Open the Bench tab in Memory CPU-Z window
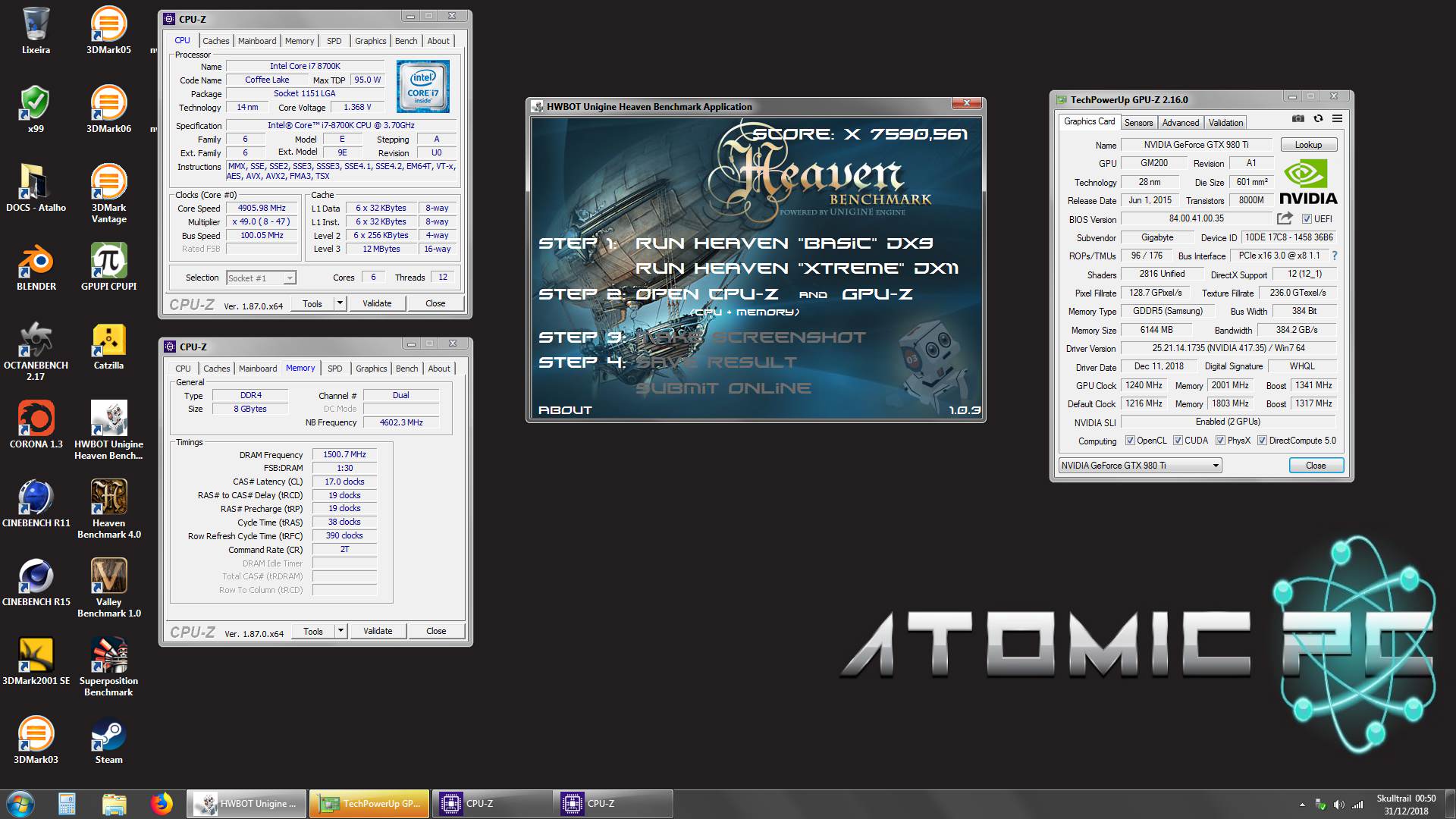1456x819 pixels. [x=407, y=369]
